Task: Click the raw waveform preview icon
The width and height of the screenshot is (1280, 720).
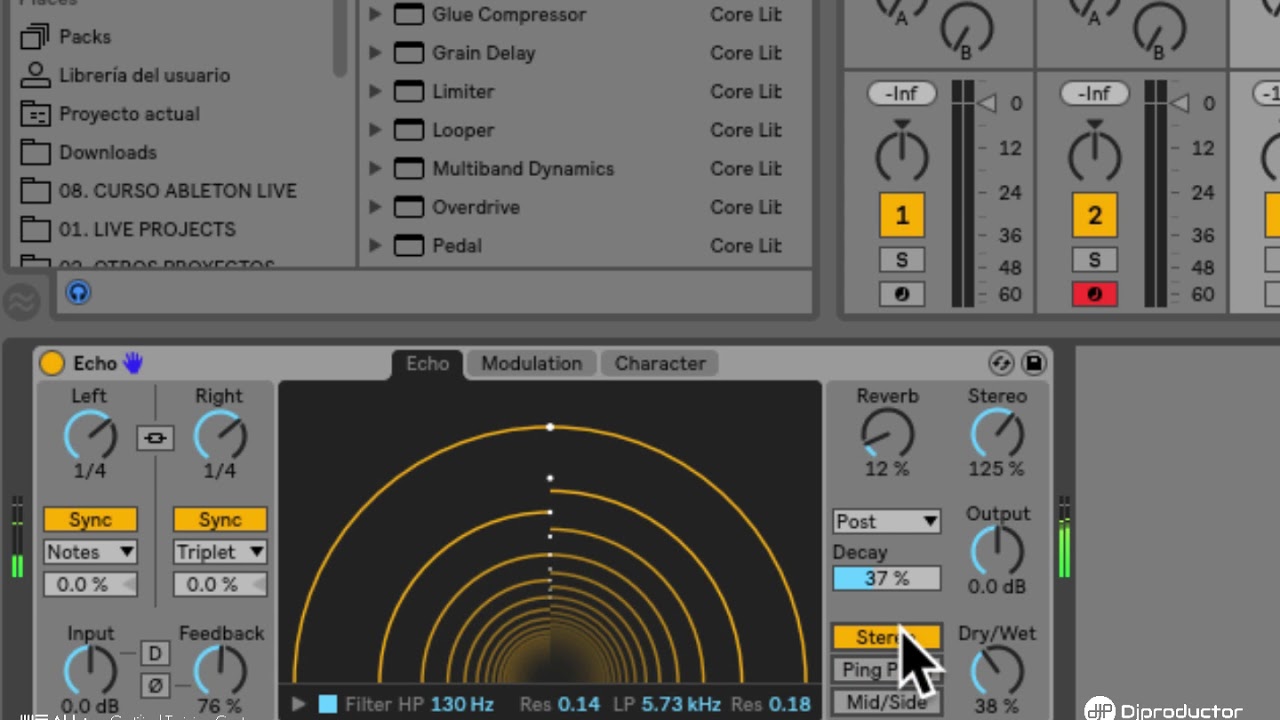Action: coord(22,301)
